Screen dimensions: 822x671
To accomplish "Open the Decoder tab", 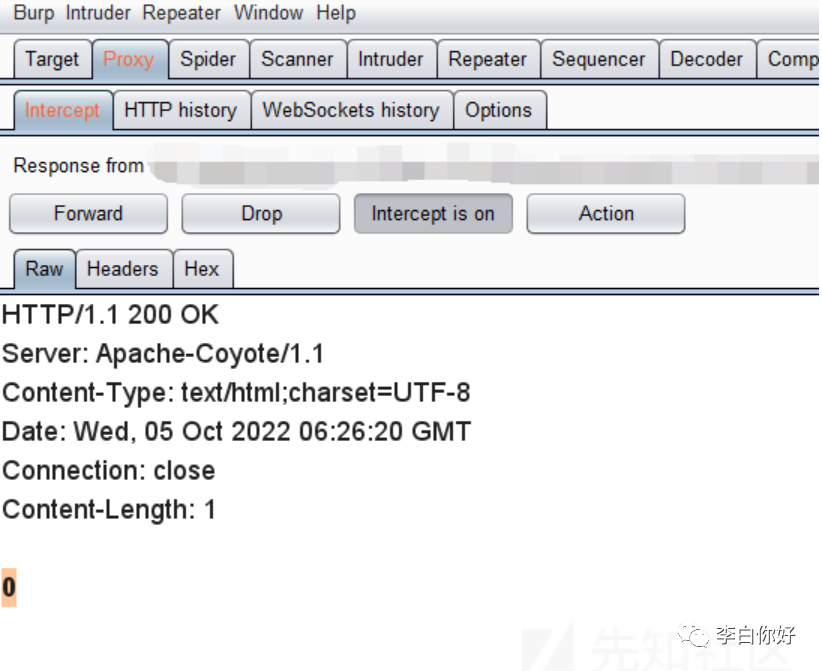I will tap(707, 59).
